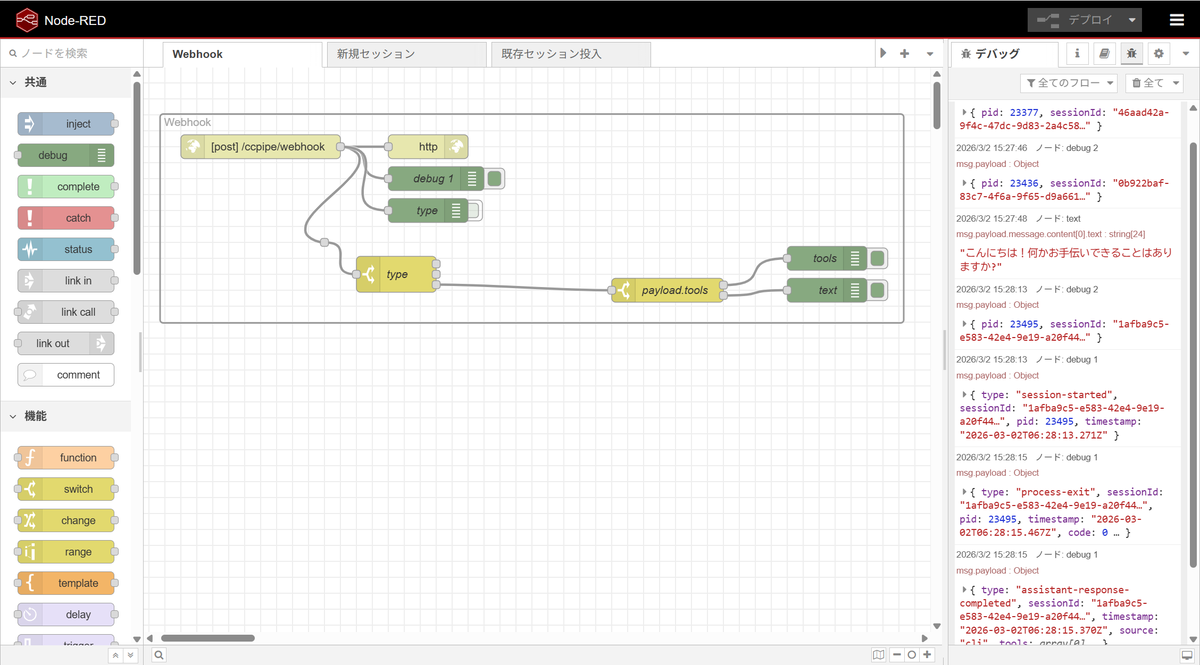Open the sidebar tabs dropdown arrow
Viewport: 1200px width, 665px height.
click(x=1185, y=53)
